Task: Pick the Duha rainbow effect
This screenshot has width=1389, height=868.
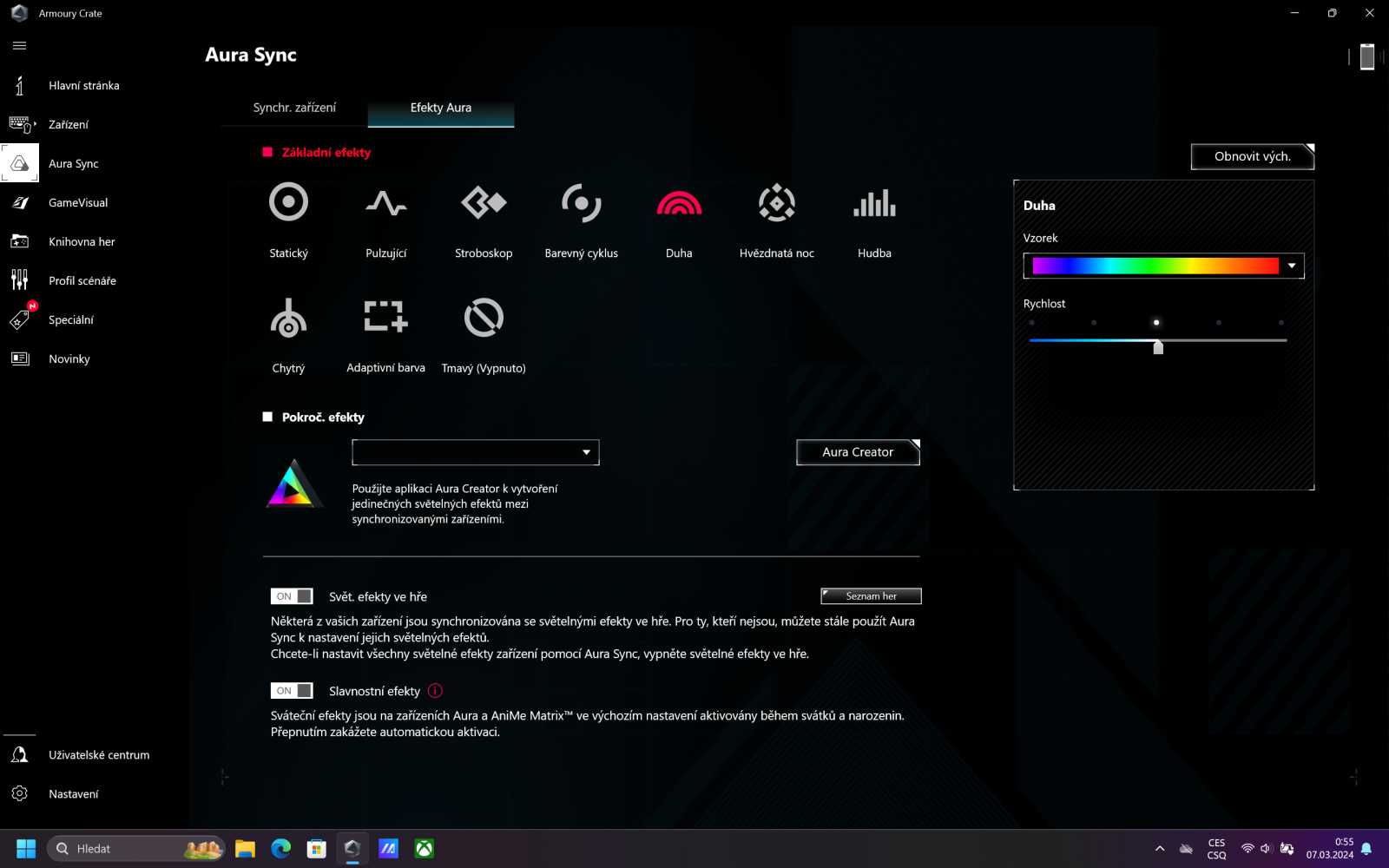Action: (x=679, y=203)
